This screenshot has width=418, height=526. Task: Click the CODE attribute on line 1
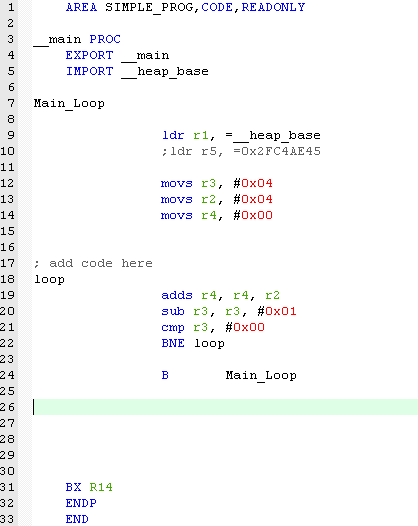click(217, 7)
